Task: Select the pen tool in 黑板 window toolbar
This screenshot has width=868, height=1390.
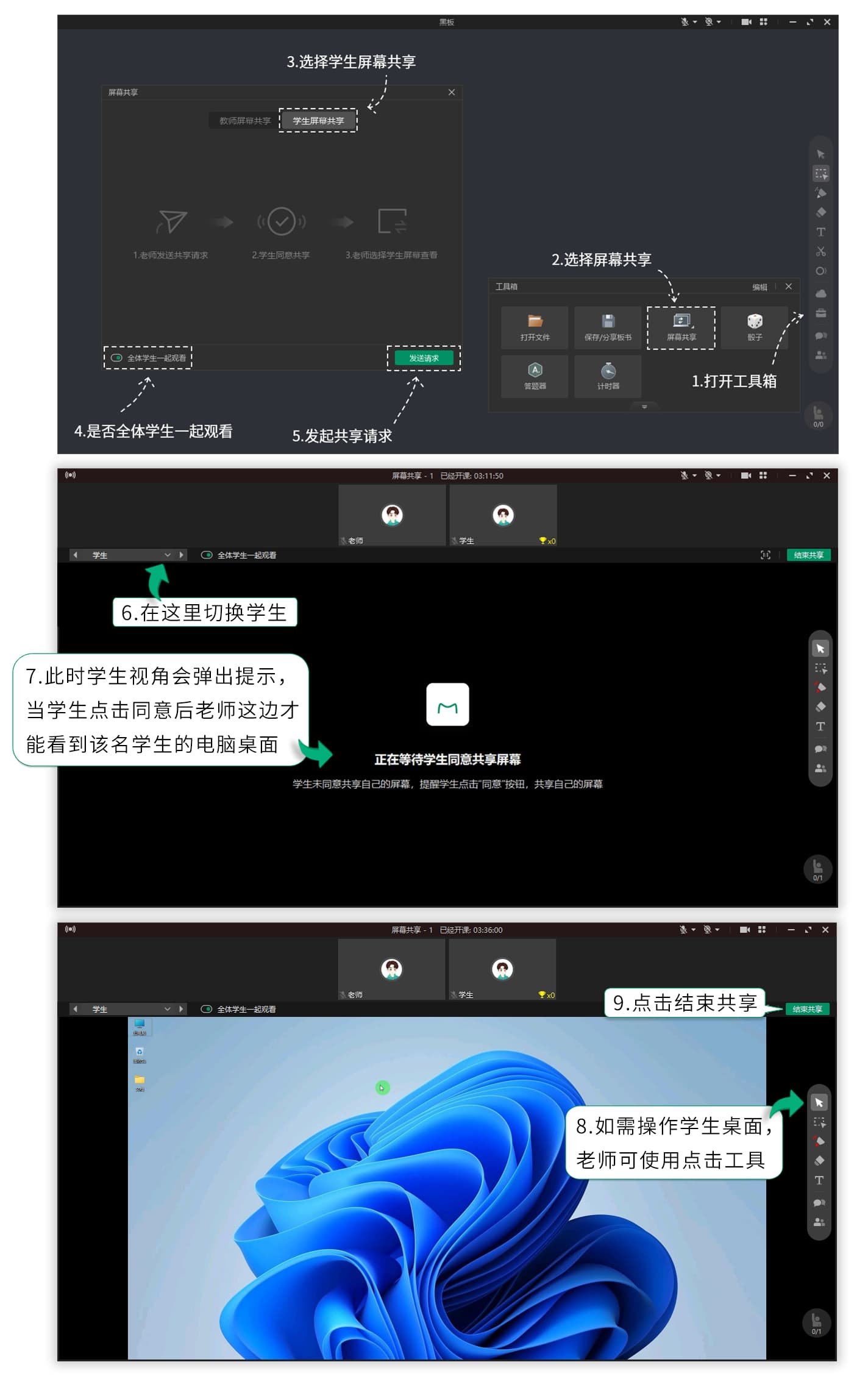Action: click(820, 193)
